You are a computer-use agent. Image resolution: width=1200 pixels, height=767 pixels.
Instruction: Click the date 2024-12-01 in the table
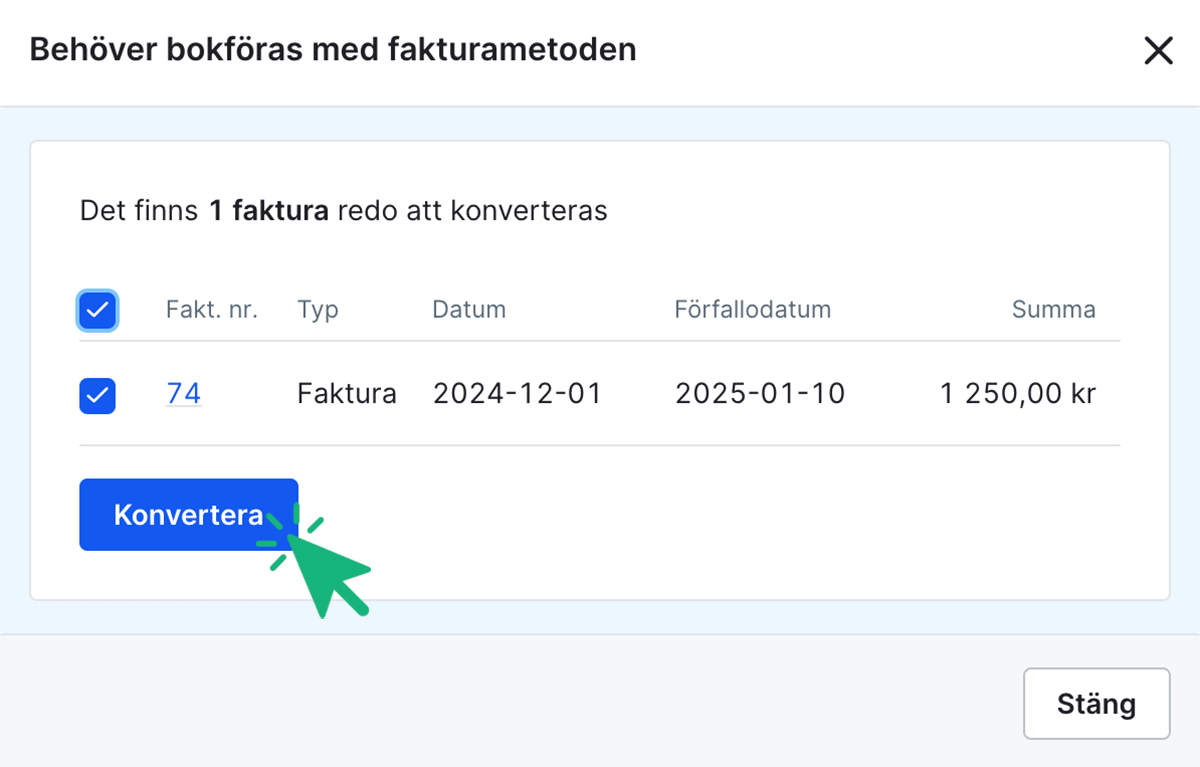[x=516, y=393]
